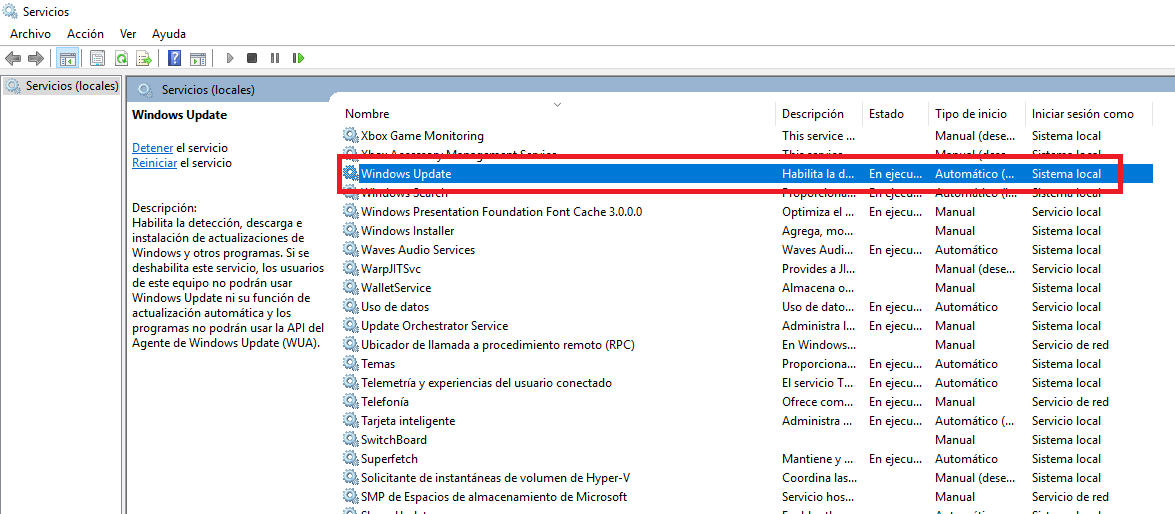Image resolution: width=1175 pixels, height=514 pixels.
Task: Open the Archivo menu
Action: click(x=30, y=34)
